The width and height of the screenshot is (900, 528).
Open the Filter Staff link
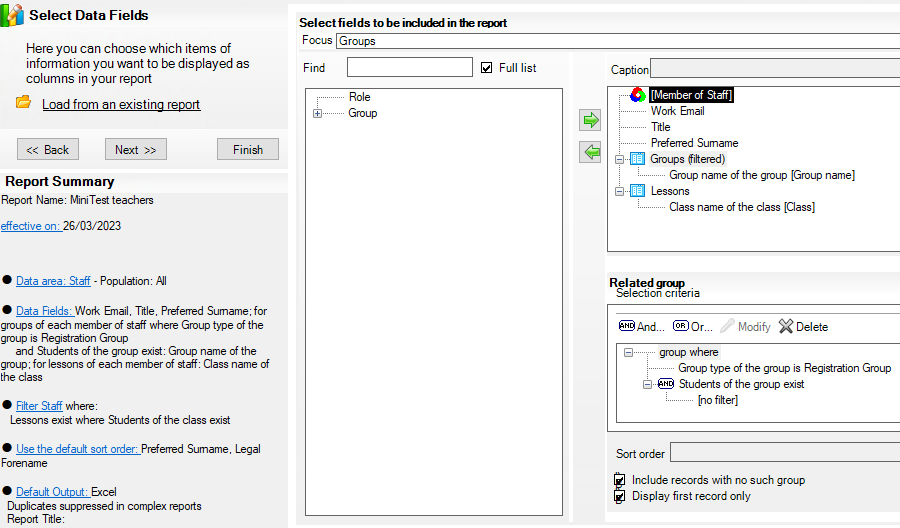point(39,406)
